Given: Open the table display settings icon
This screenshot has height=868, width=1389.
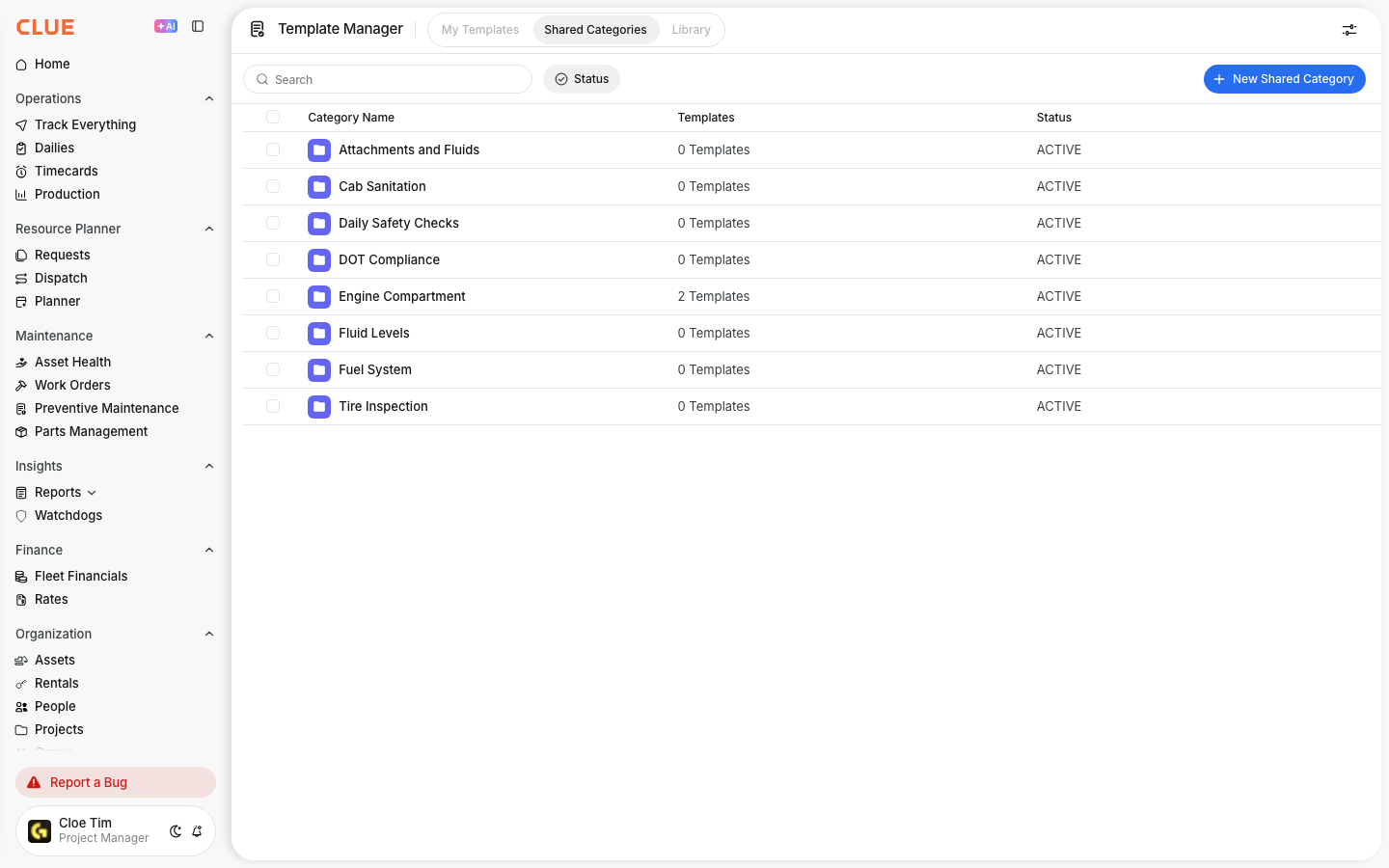Looking at the screenshot, I should [1349, 30].
